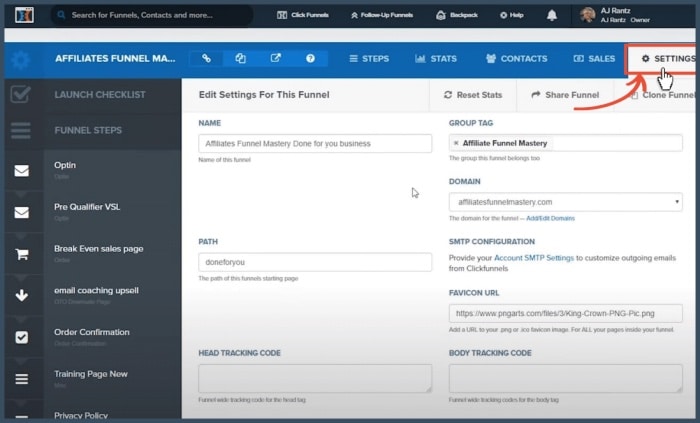This screenshot has width=700, height=423.
Task: Click the email coaching upsell arrow icon
Action: (21, 295)
